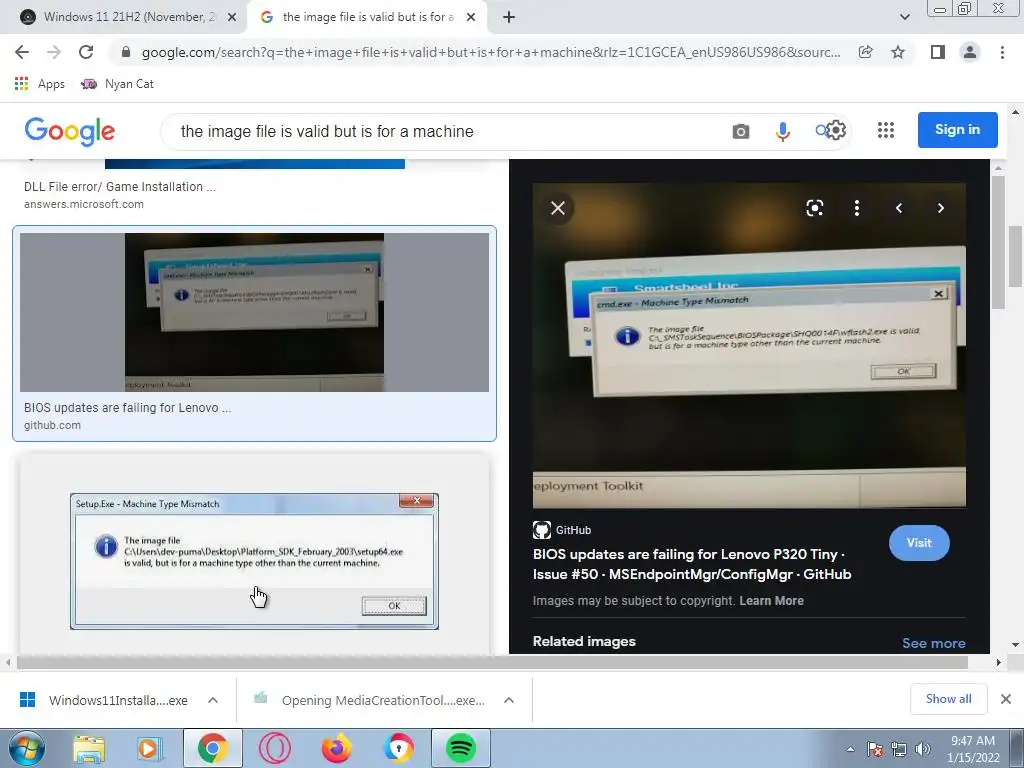Viewport: 1024px width, 768px height.
Task: Search by image with camera icon
Action: (x=741, y=132)
